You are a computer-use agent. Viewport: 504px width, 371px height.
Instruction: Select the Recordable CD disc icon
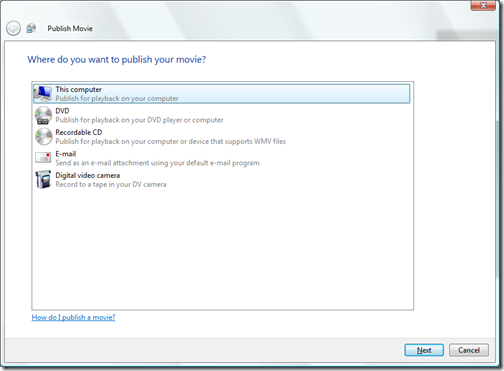43,137
